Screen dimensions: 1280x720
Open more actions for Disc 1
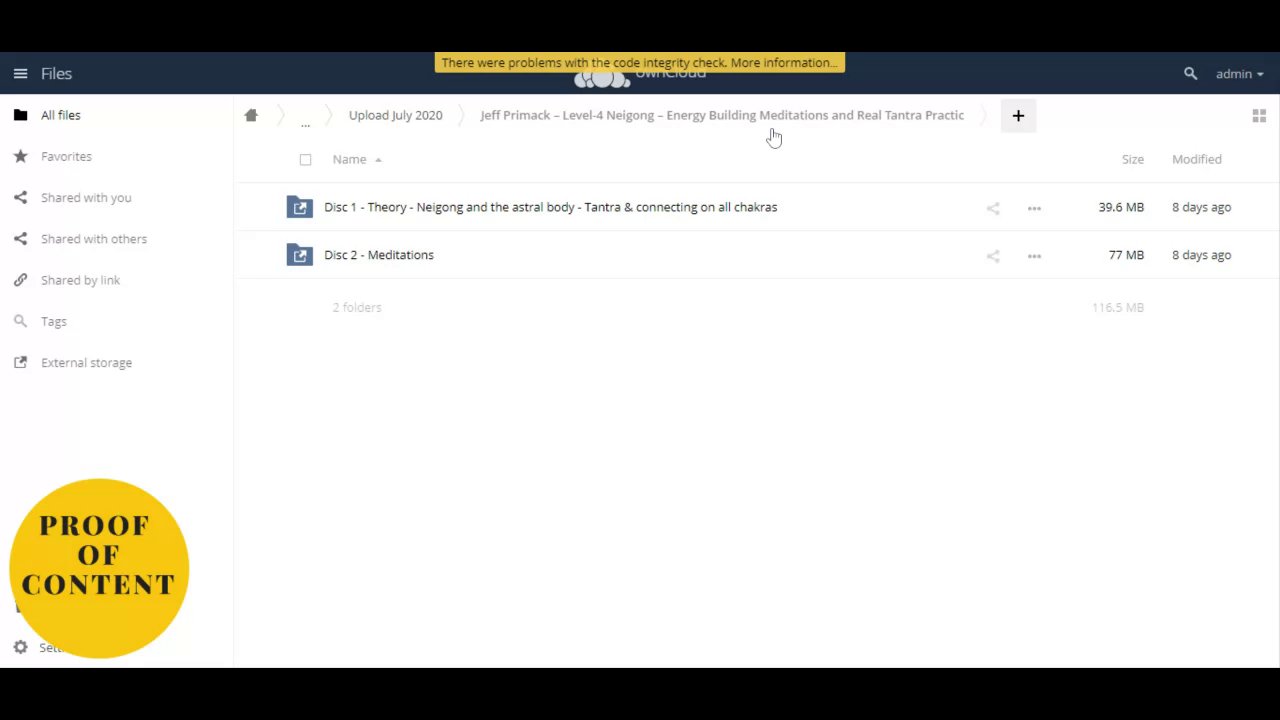1034,208
